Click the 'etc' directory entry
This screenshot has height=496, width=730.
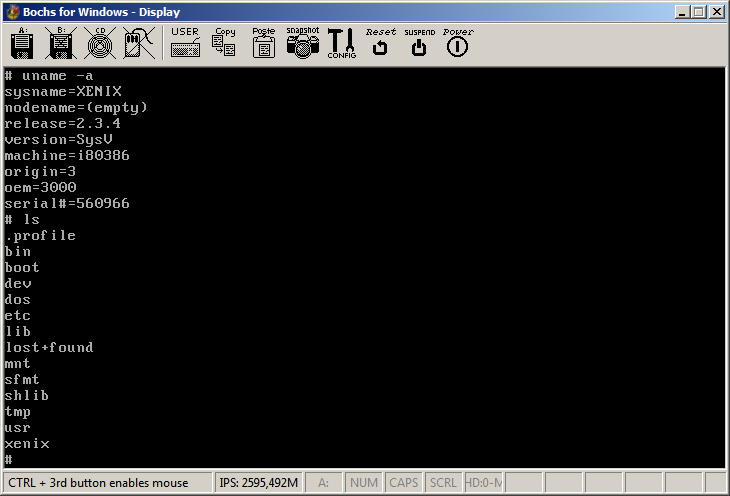click(18, 316)
